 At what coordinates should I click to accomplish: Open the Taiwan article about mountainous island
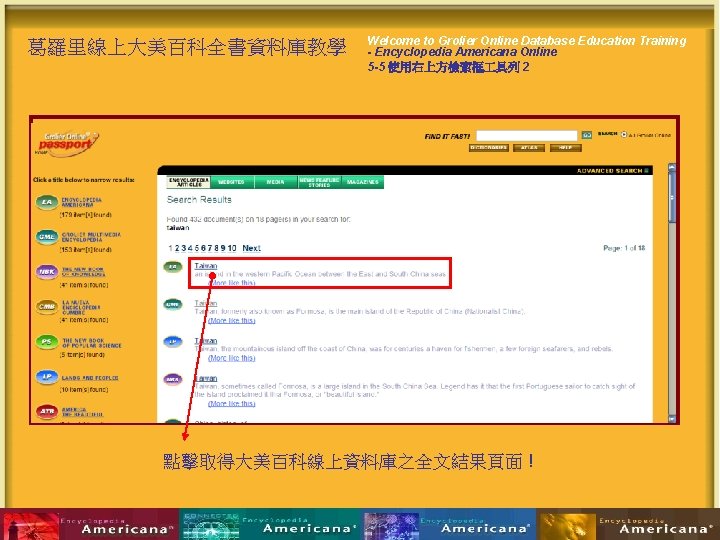click(x=206, y=341)
